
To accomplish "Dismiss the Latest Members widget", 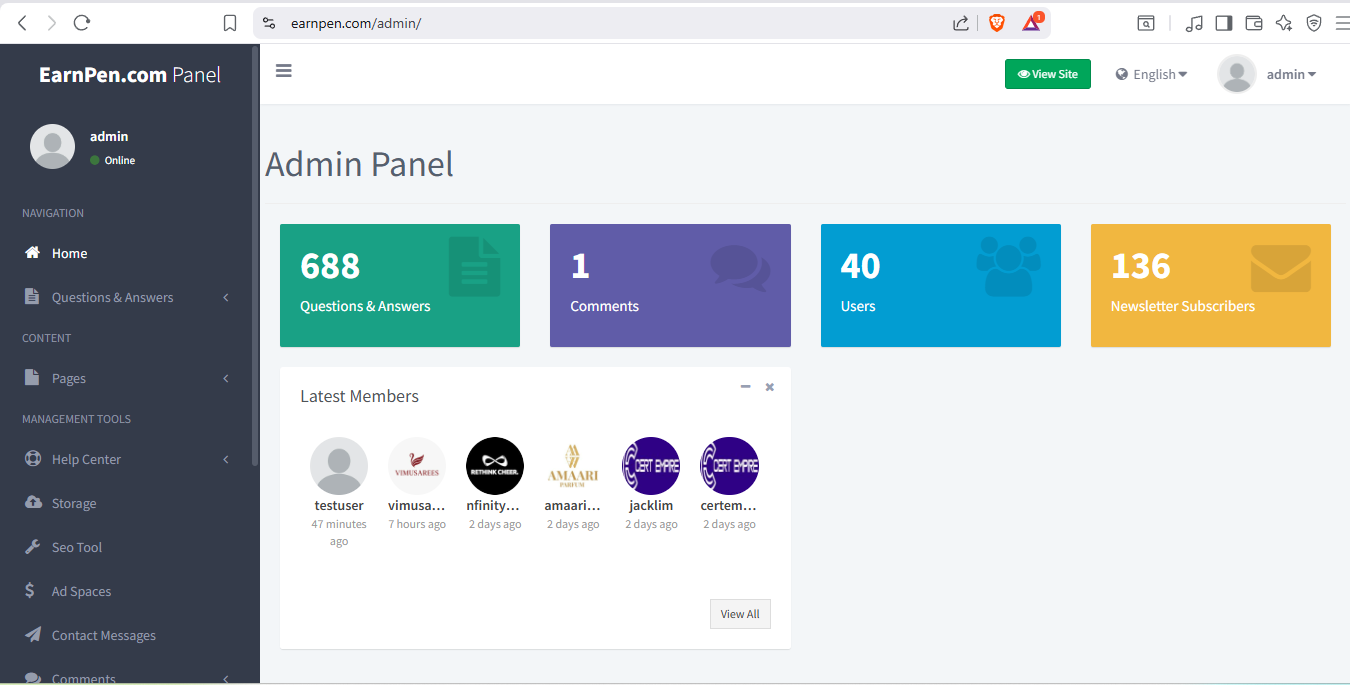I will click(x=769, y=386).
